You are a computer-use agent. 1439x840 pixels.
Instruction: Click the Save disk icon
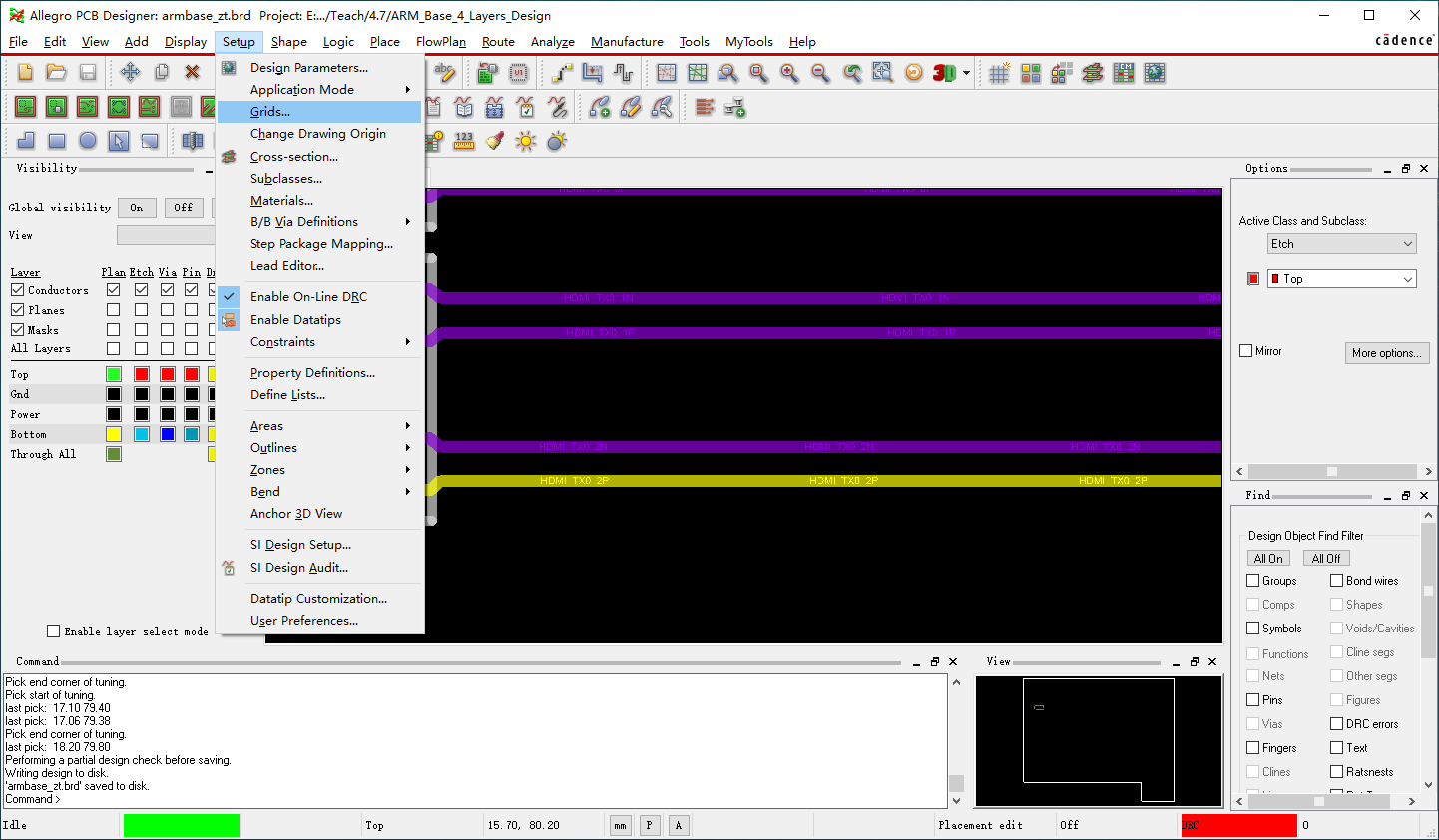(88, 72)
